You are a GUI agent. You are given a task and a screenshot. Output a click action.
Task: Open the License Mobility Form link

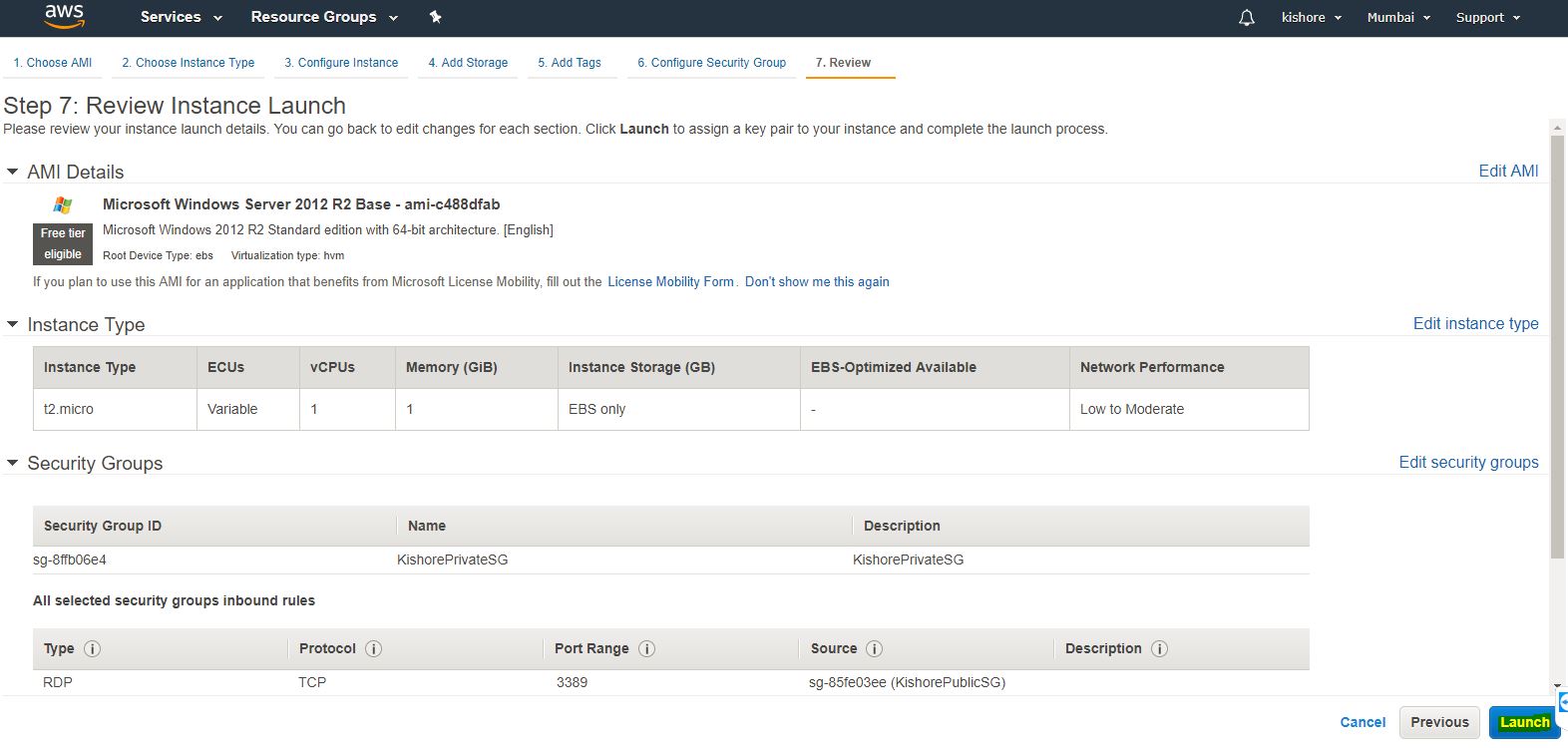coord(670,282)
